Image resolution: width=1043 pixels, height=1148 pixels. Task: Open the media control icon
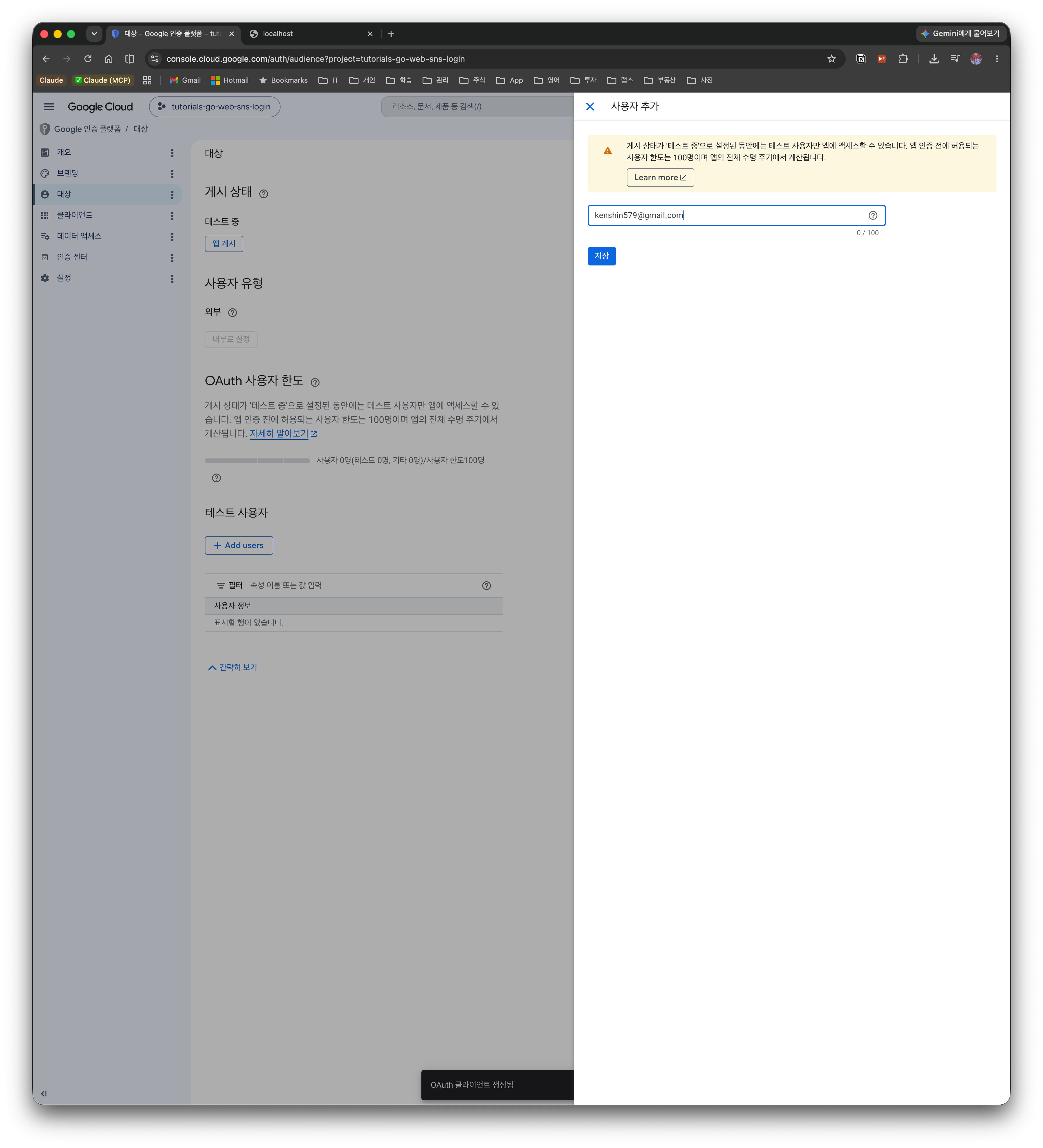955,59
